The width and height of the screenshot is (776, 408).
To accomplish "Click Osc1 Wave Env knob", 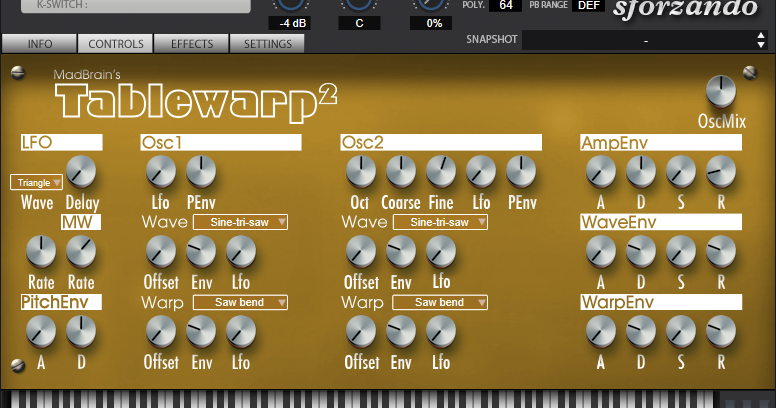I will (x=201, y=251).
